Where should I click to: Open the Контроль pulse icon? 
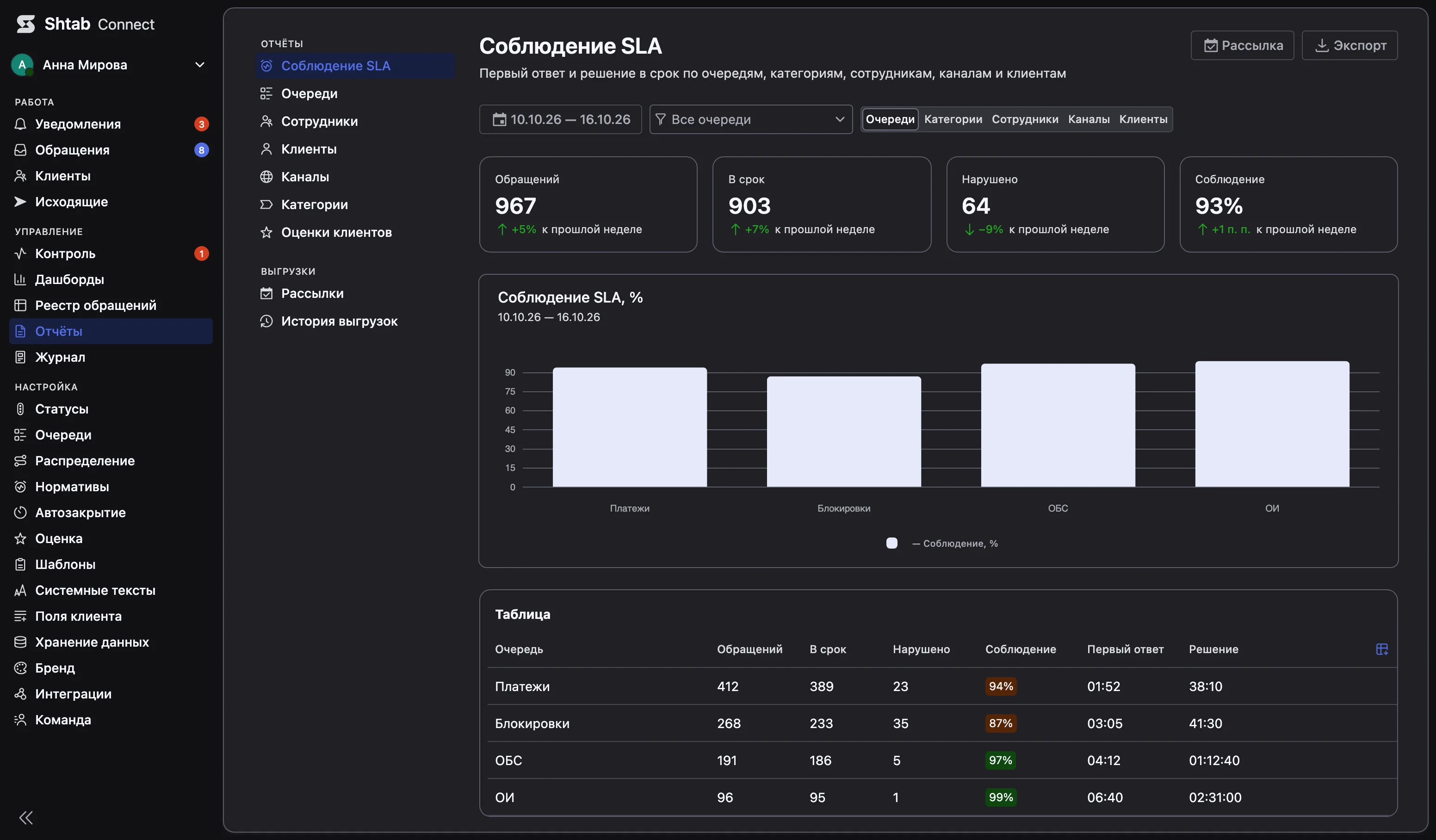click(x=20, y=253)
